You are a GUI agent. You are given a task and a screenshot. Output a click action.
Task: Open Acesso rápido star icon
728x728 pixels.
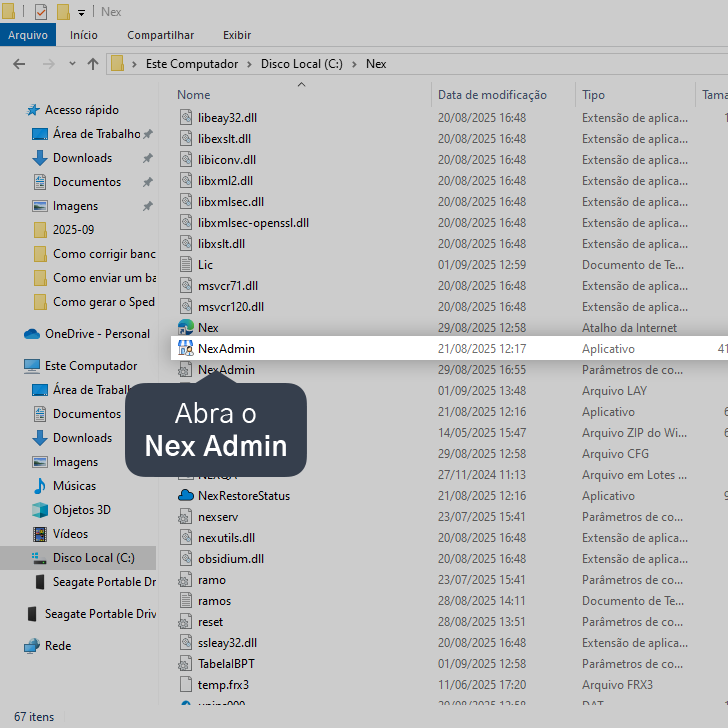pyautogui.click(x=32, y=110)
